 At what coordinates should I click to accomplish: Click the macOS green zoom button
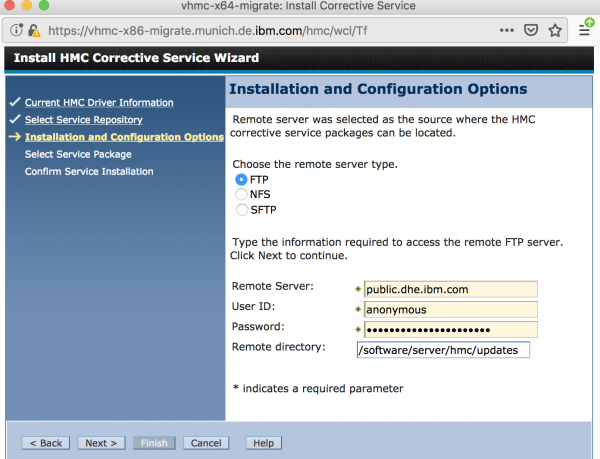click(x=44, y=5)
